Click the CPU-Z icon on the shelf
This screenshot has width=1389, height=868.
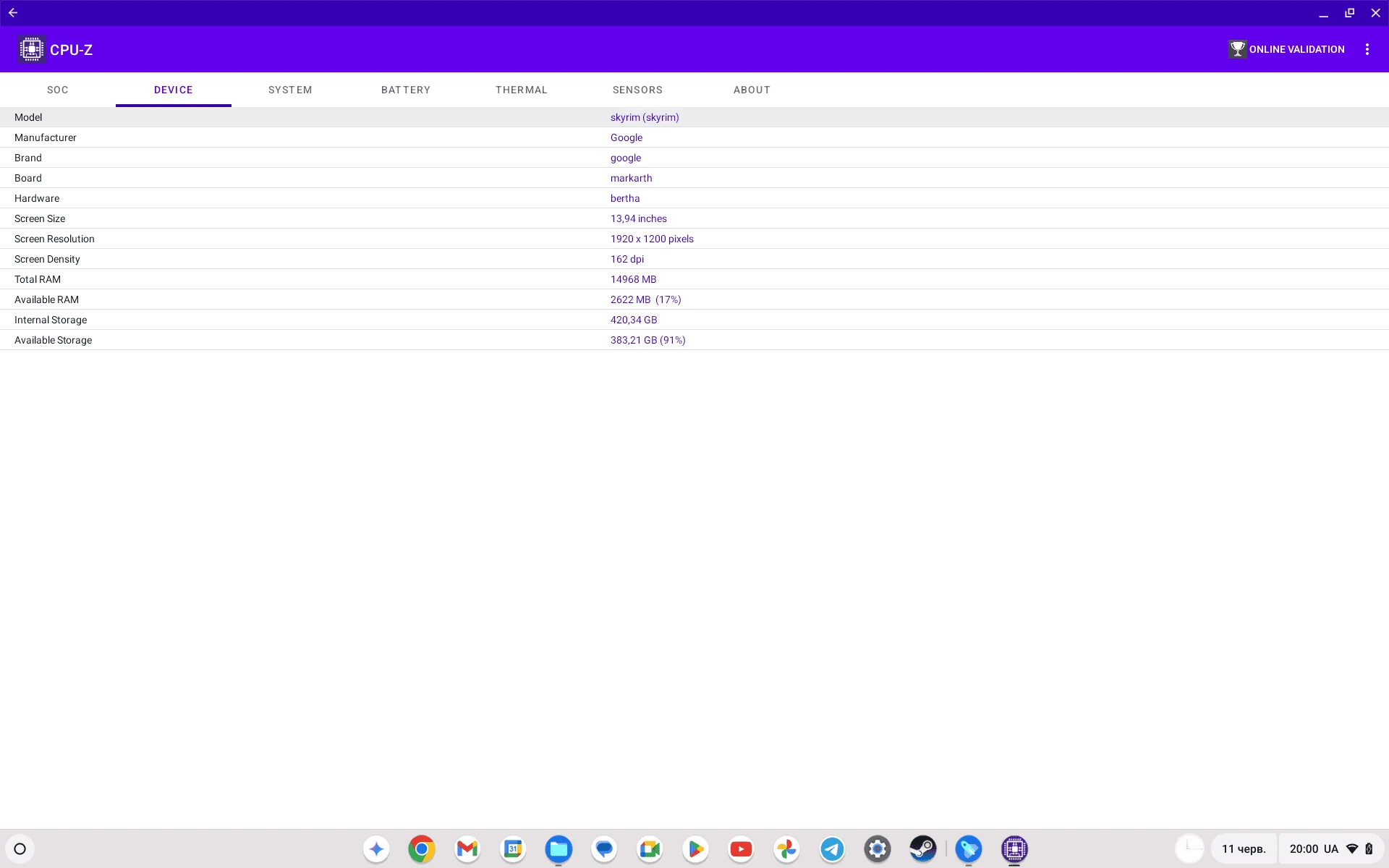[1014, 848]
